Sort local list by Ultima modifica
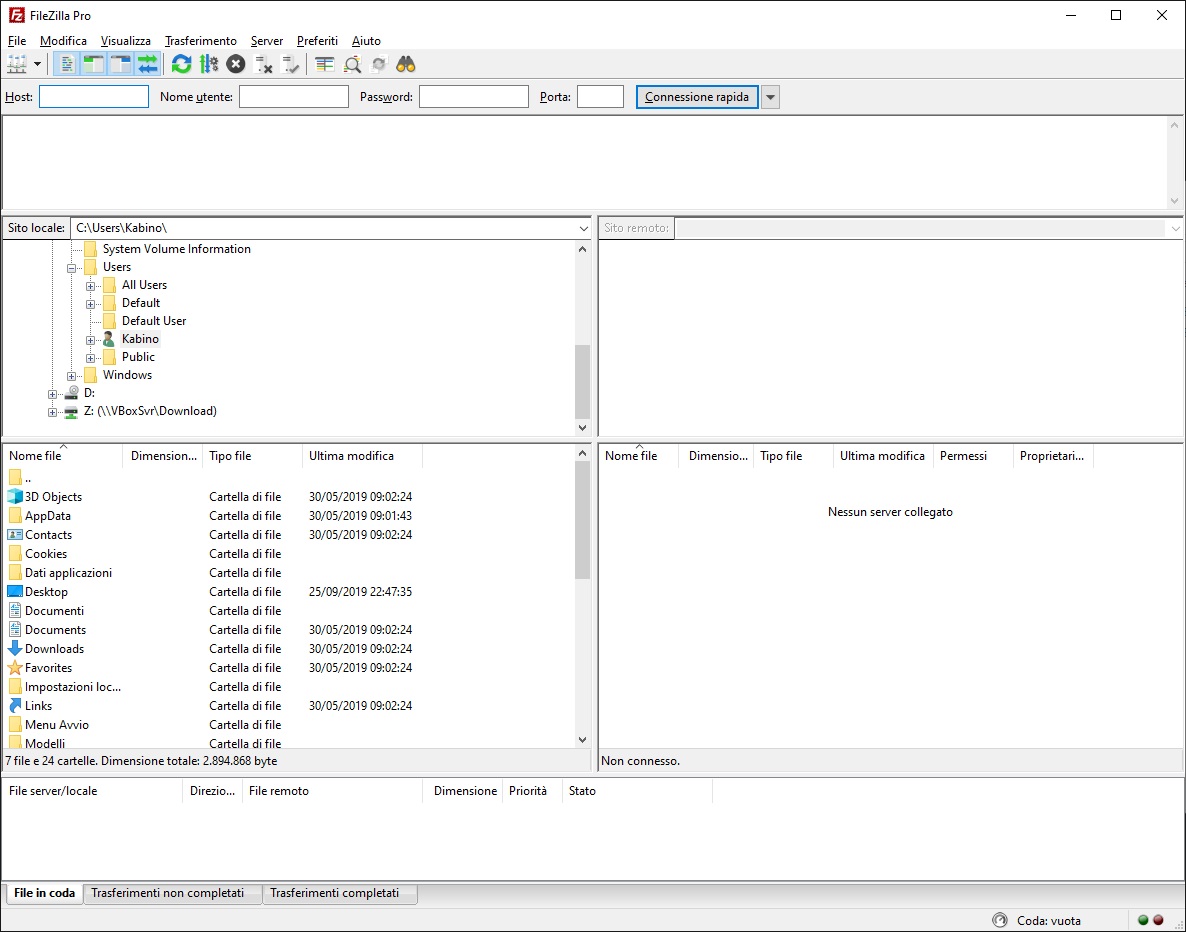The height and width of the screenshot is (932, 1186). tap(362, 456)
